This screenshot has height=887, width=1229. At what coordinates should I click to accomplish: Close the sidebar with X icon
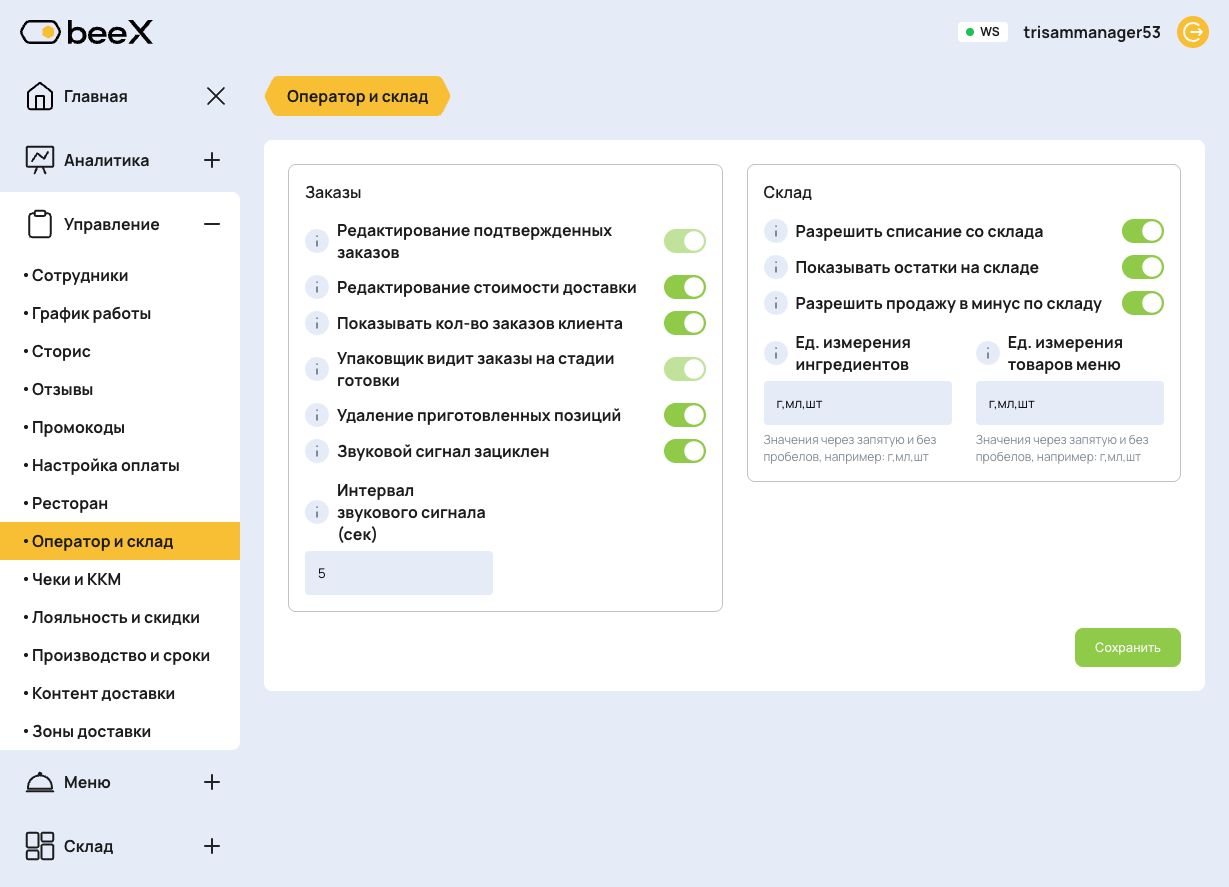(216, 96)
